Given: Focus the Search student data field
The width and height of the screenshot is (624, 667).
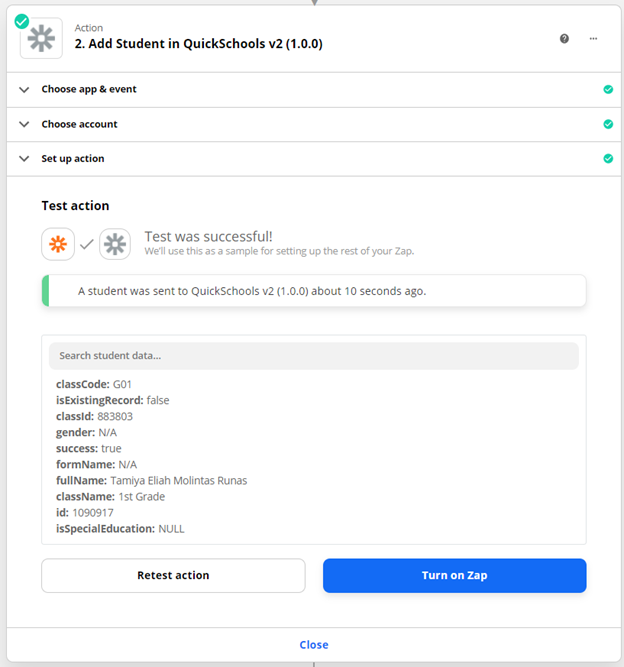Looking at the screenshot, I should [313, 355].
